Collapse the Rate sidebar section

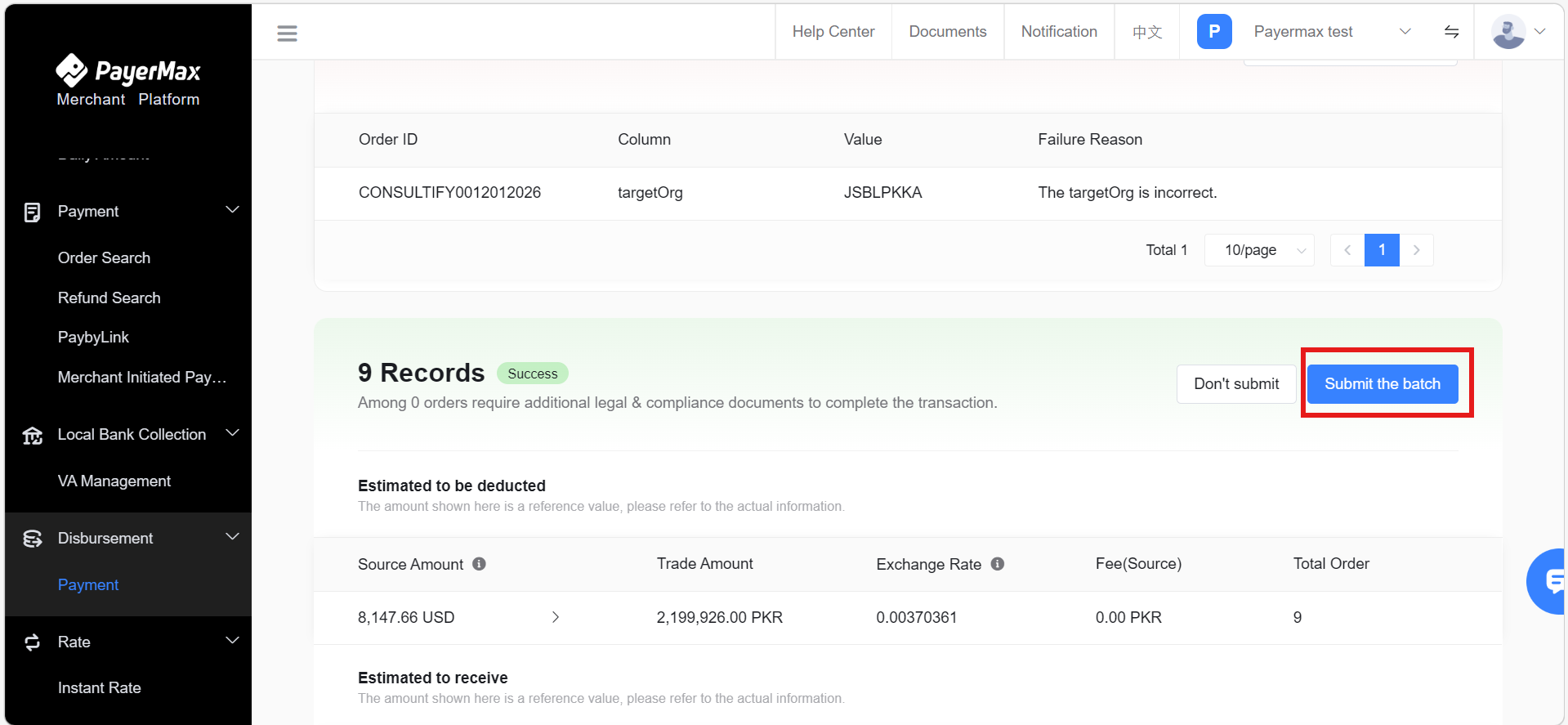[232, 642]
